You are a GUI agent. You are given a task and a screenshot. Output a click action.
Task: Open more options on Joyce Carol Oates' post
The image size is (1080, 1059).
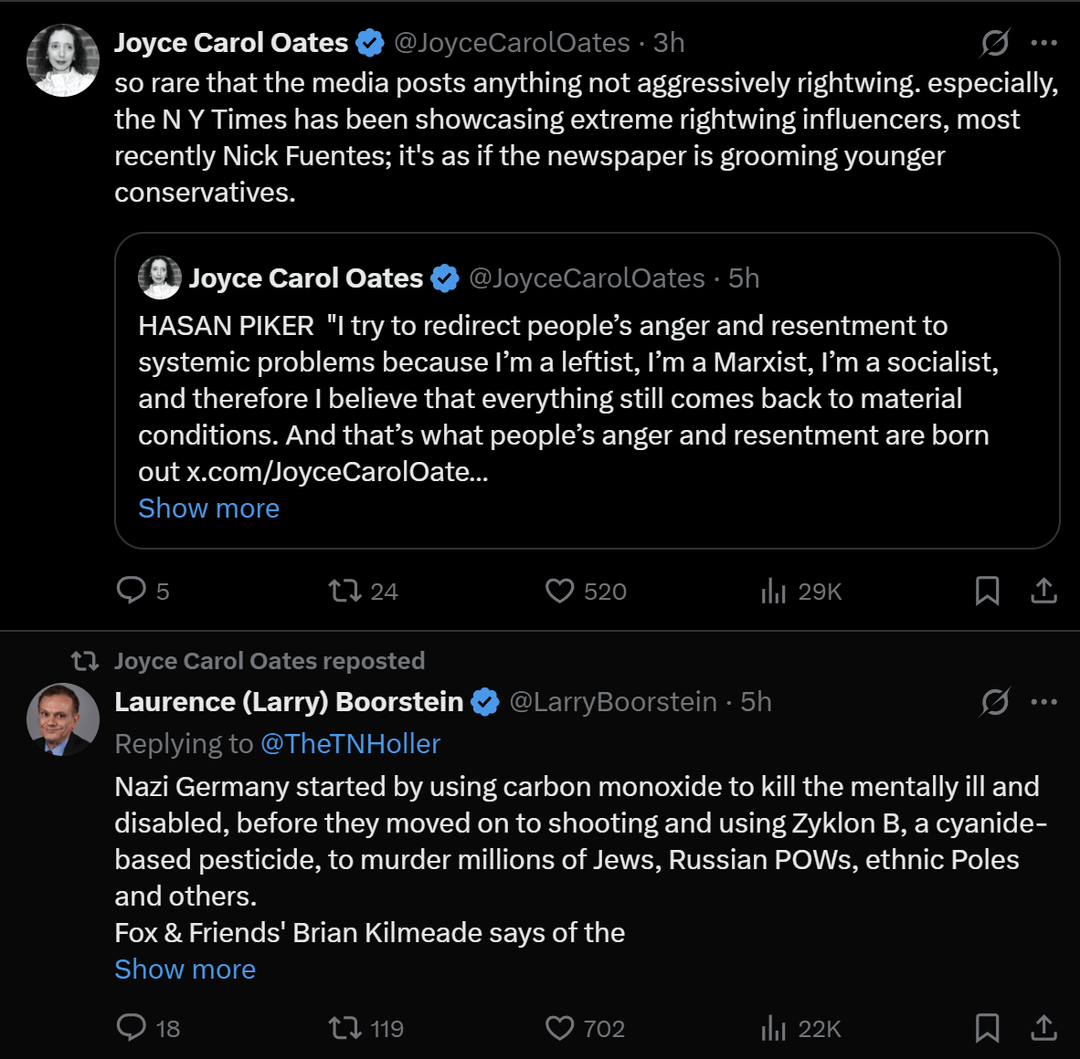tap(1043, 43)
